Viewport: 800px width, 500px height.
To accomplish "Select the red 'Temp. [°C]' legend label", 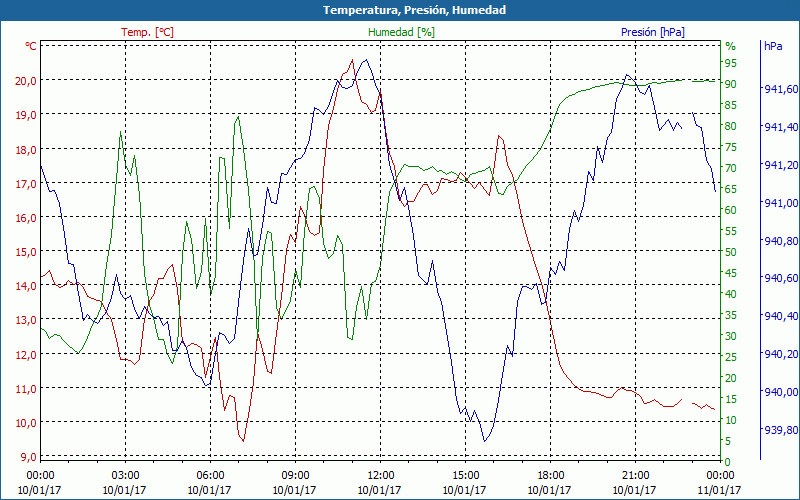I will (x=147, y=32).
